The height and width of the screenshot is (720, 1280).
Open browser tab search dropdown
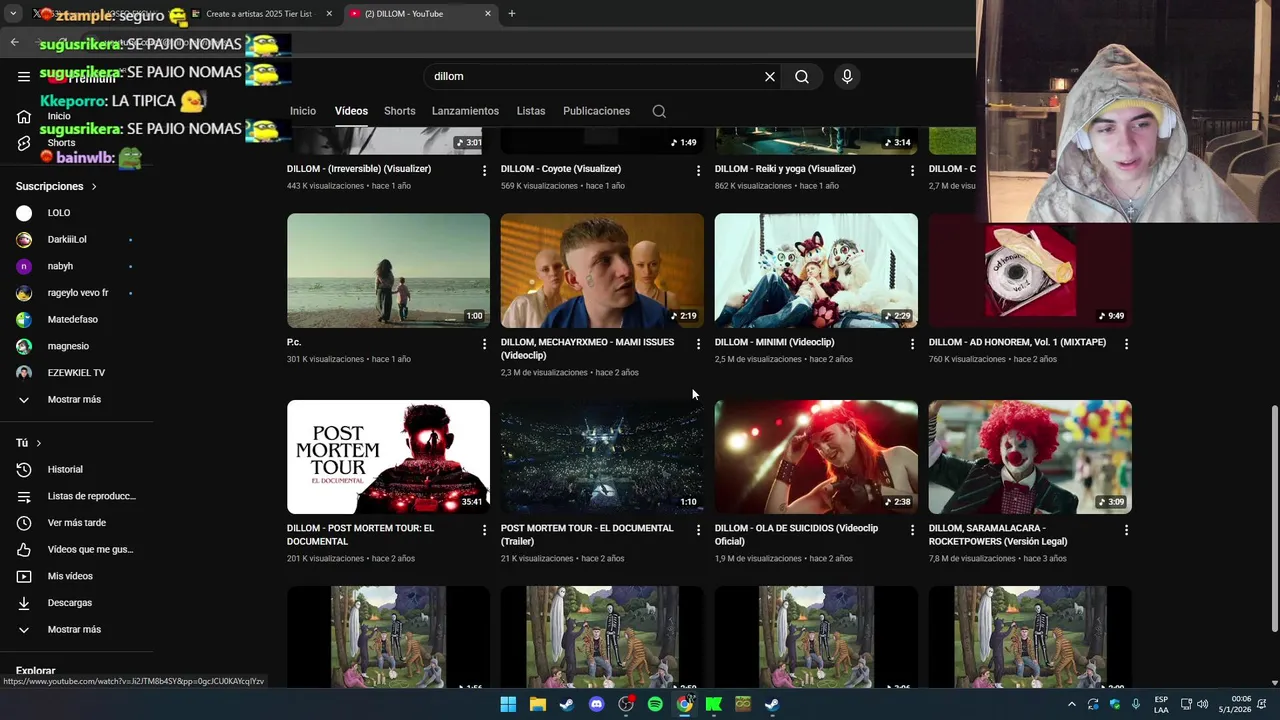point(13,14)
